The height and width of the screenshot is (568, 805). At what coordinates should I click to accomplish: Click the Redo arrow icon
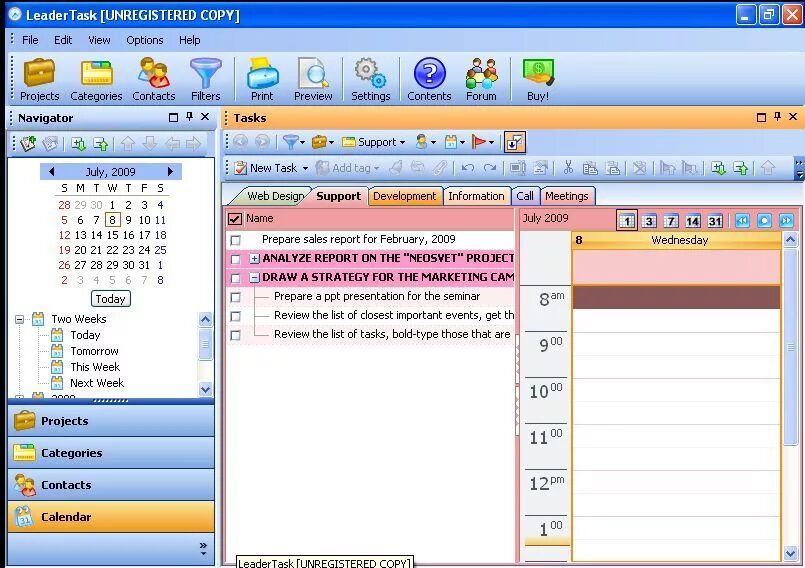[490, 168]
